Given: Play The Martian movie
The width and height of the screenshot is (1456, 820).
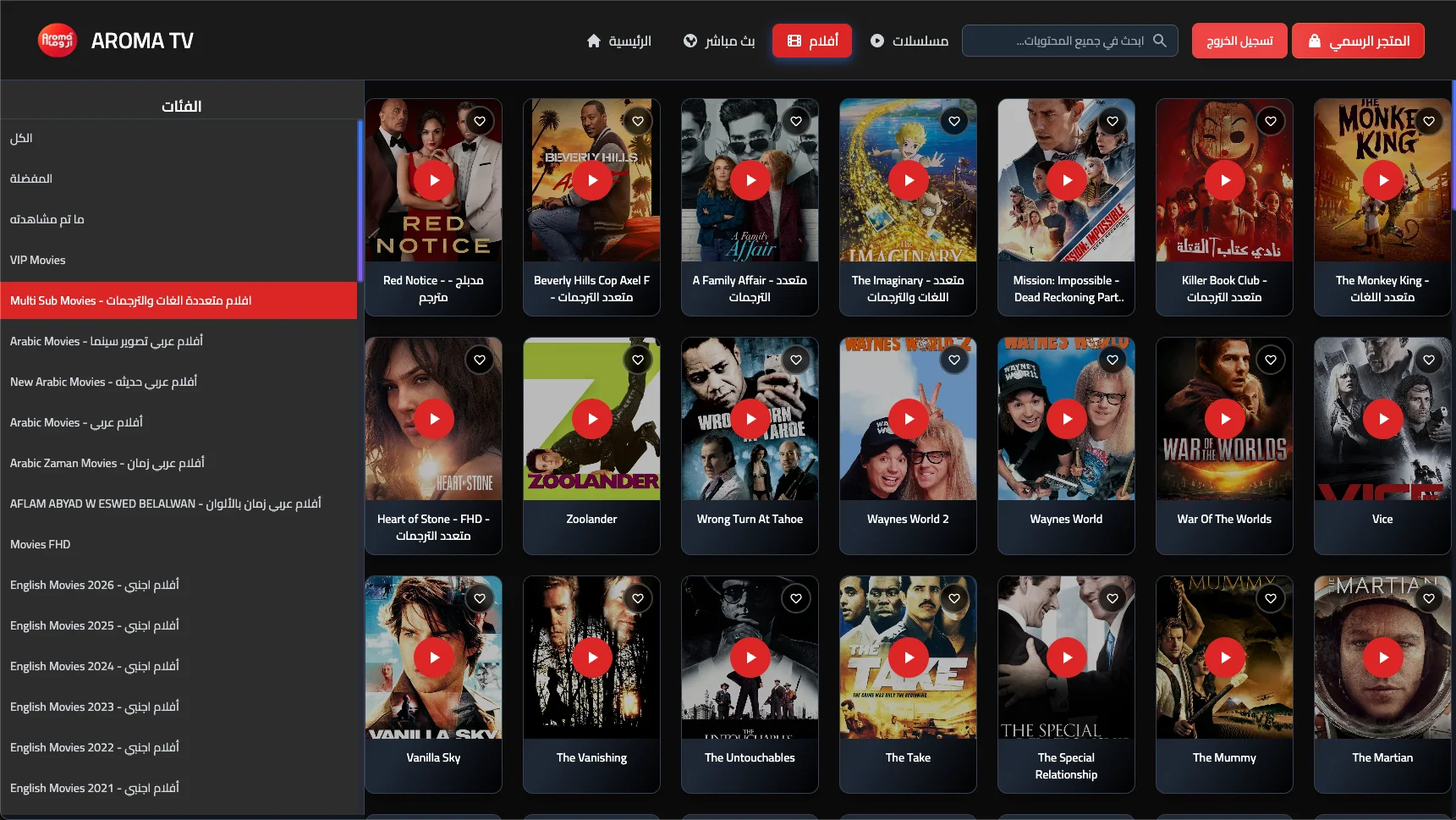Looking at the screenshot, I should 1383,658.
